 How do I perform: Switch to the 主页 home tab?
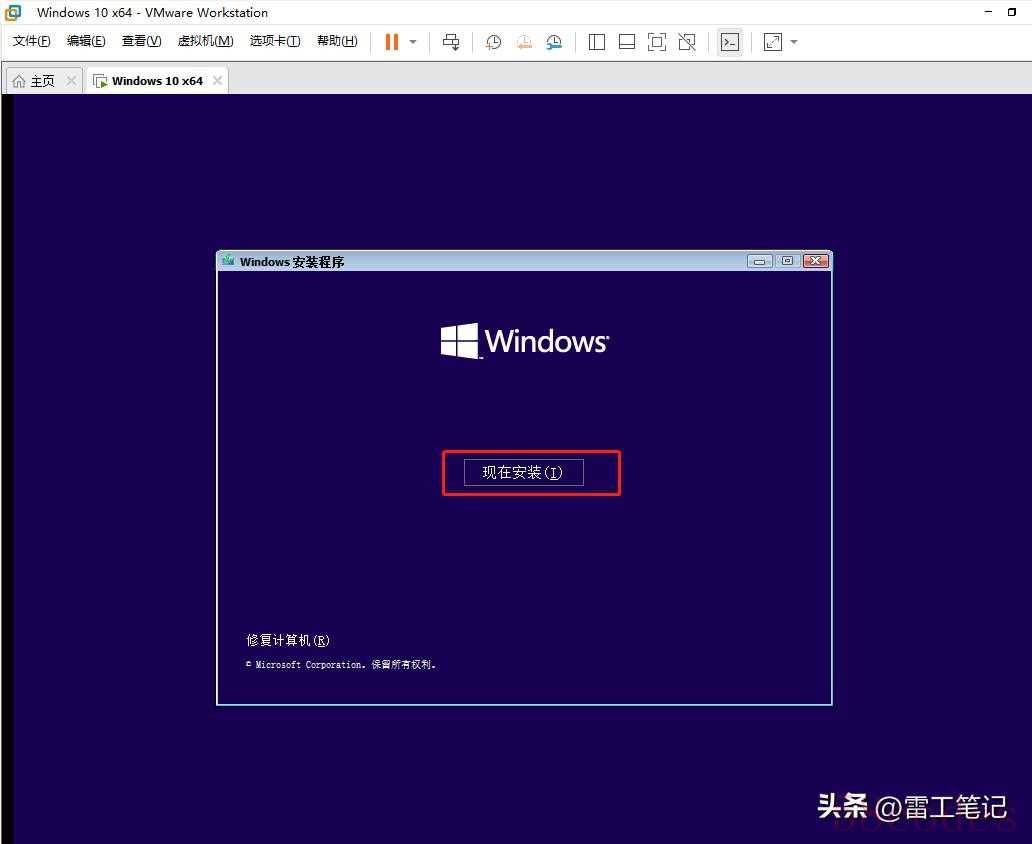coord(35,81)
